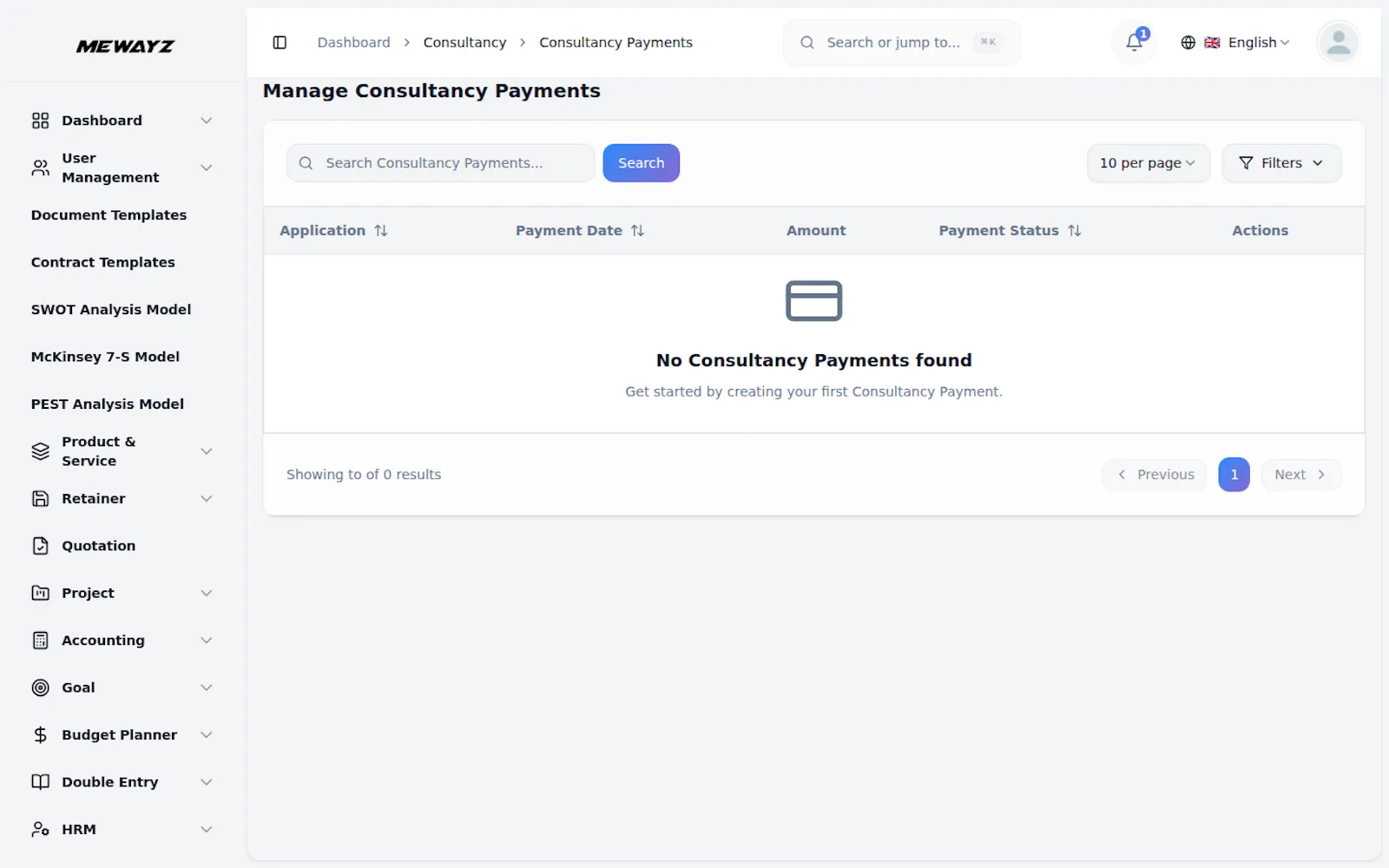Image resolution: width=1389 pixels, height=868 pixels.
Task: Click the Actions column header
Action: pos(1260,231)
